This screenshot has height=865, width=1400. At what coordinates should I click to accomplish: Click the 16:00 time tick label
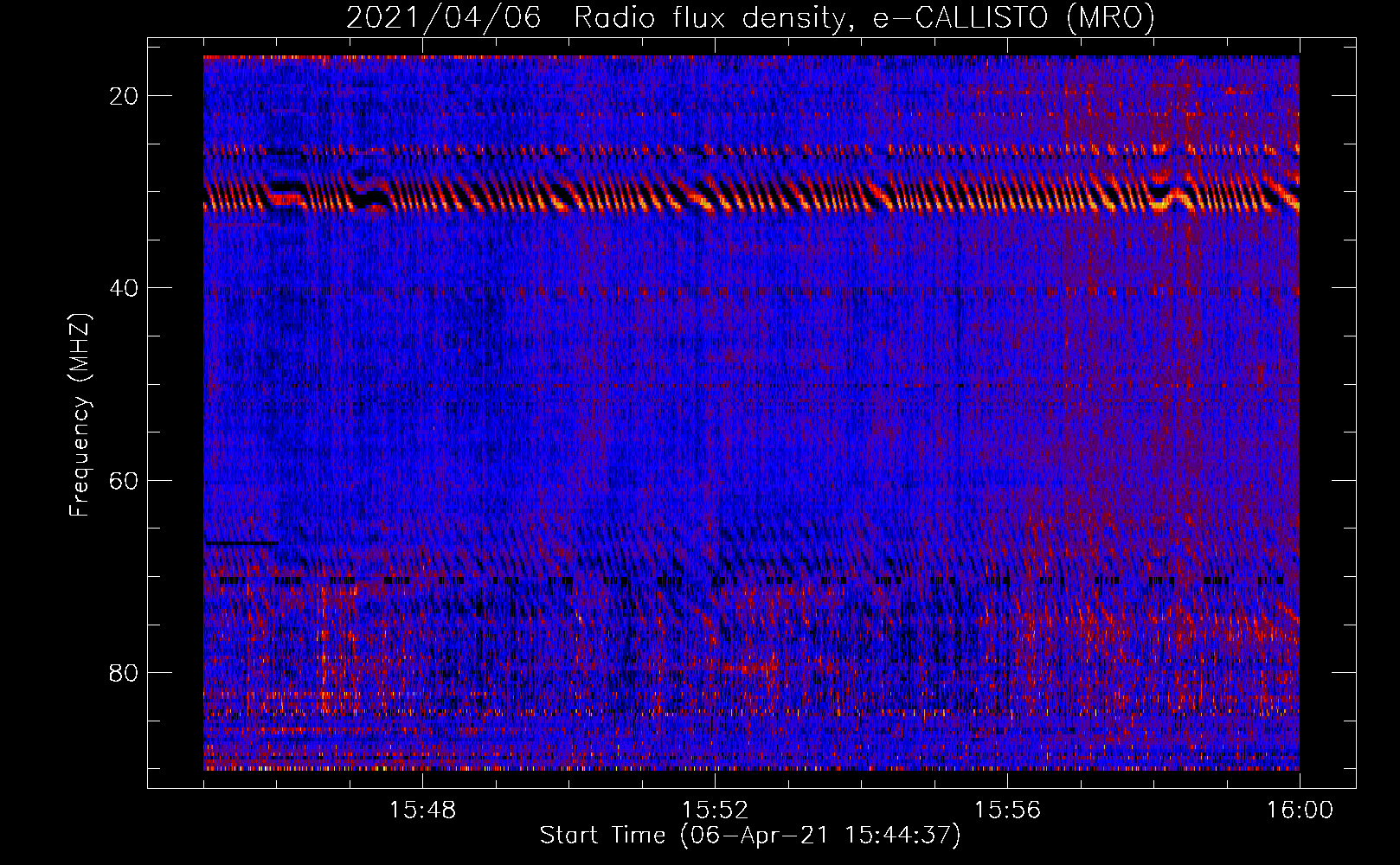tap(1300, 811)
